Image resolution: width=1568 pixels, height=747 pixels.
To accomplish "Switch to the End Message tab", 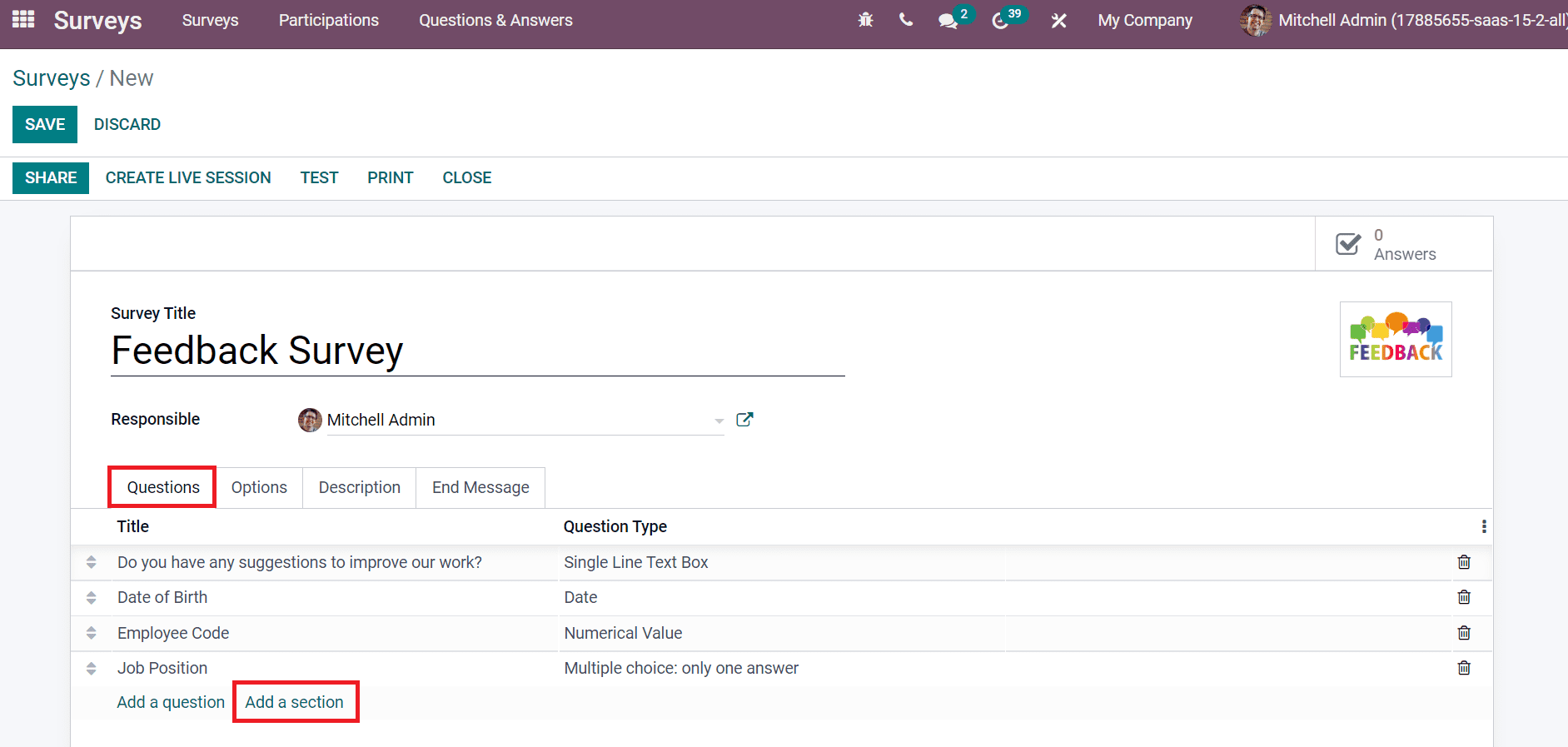I will pos(480,487).
